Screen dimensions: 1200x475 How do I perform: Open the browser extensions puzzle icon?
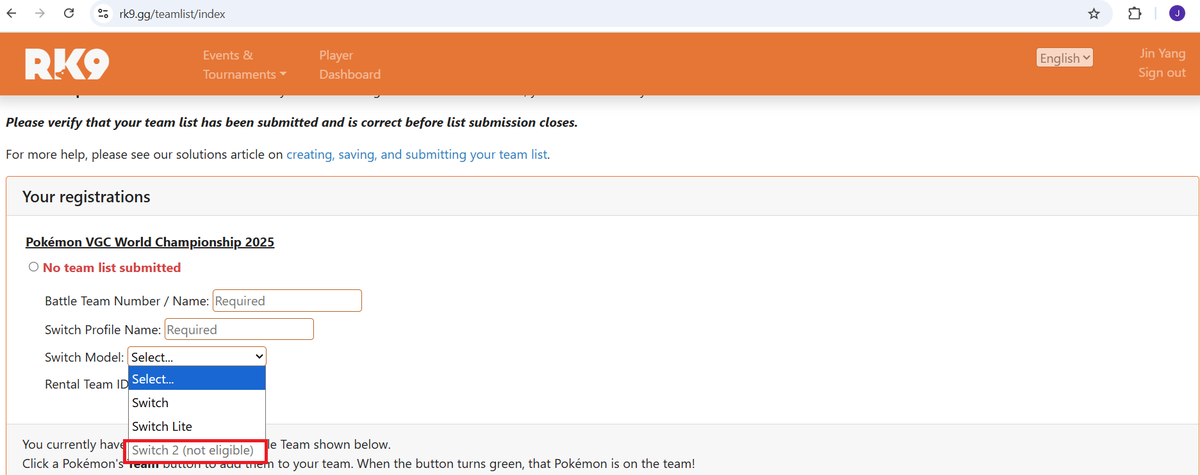1134,14
